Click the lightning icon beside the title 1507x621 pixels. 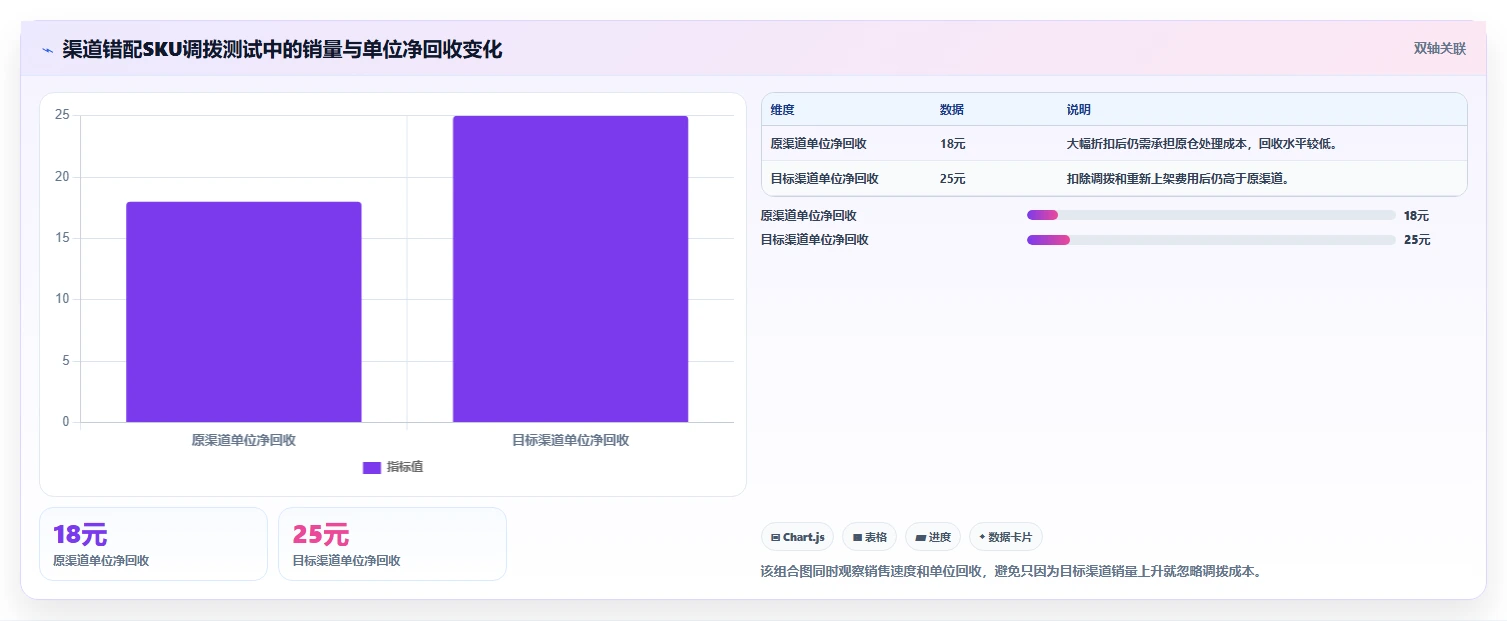(48, 50)
